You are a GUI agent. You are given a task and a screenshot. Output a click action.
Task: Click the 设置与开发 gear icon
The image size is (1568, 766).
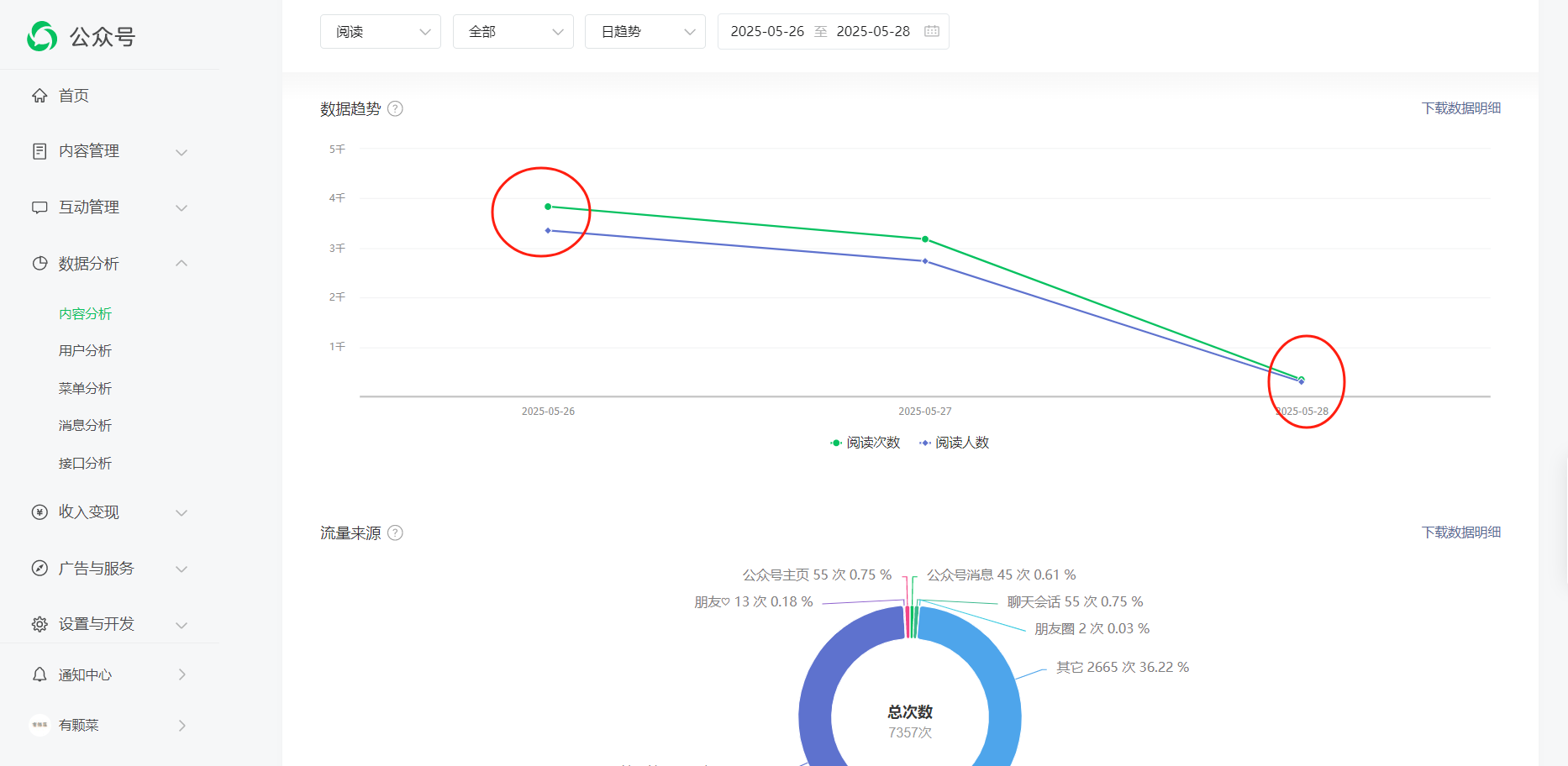(x=39, y=624)
